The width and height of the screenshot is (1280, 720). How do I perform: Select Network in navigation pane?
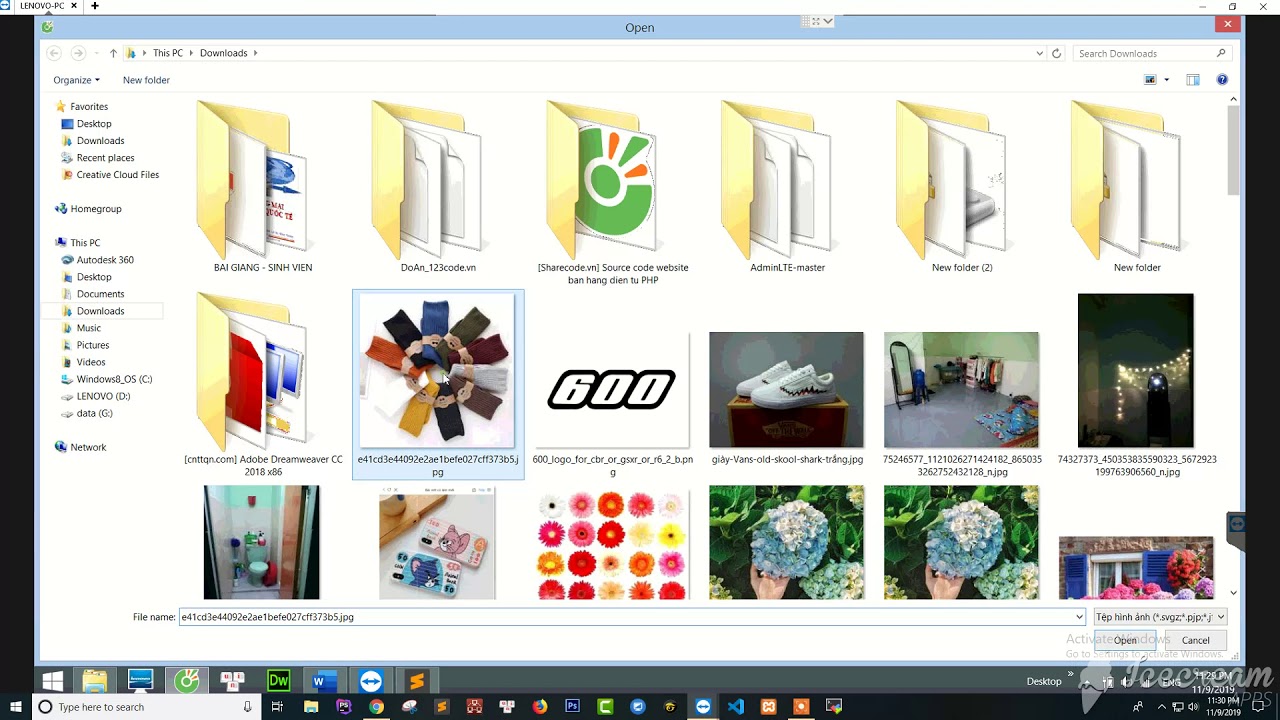(88, 447)
